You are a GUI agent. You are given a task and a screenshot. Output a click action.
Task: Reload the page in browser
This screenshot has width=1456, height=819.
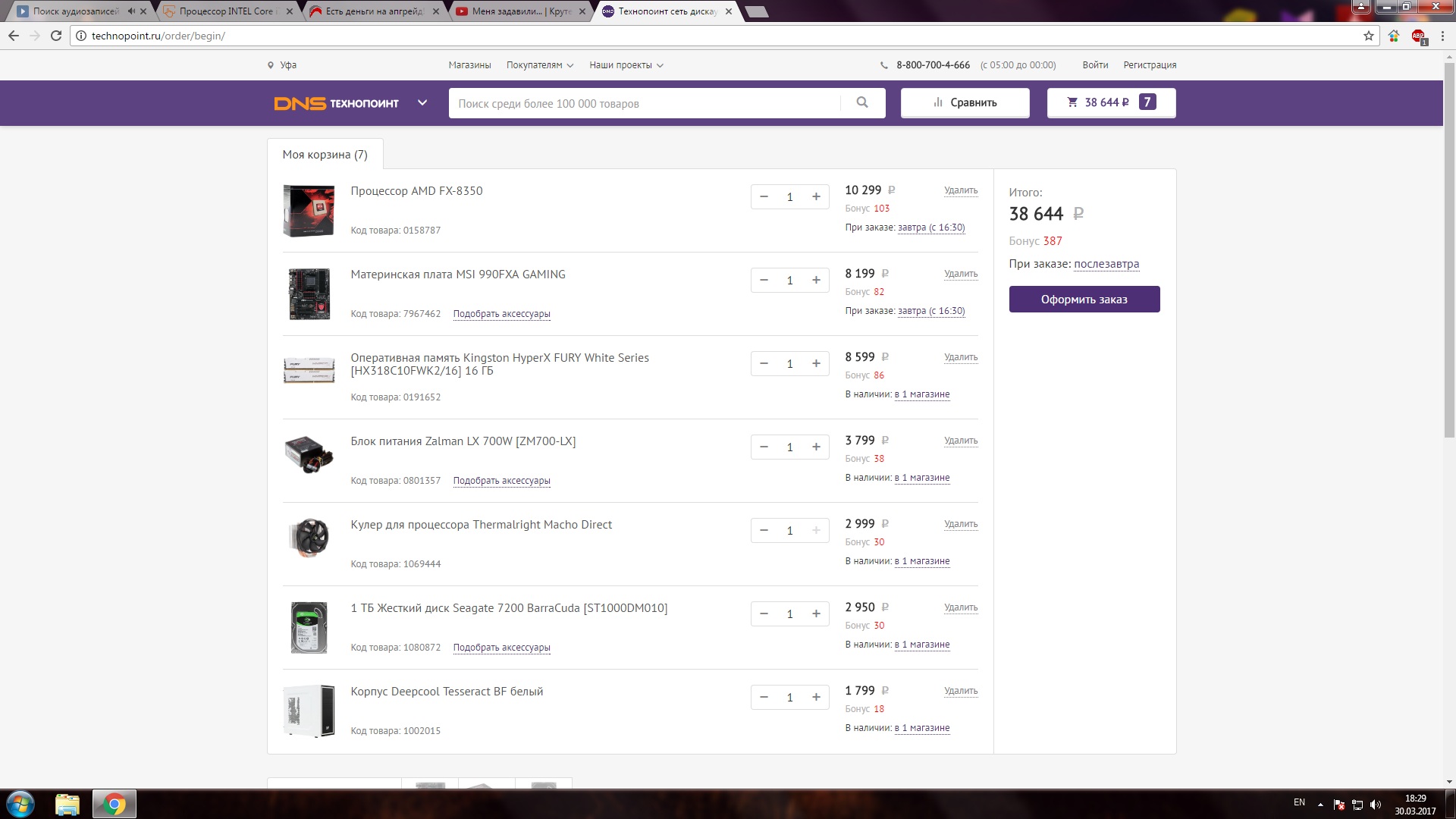56,36
